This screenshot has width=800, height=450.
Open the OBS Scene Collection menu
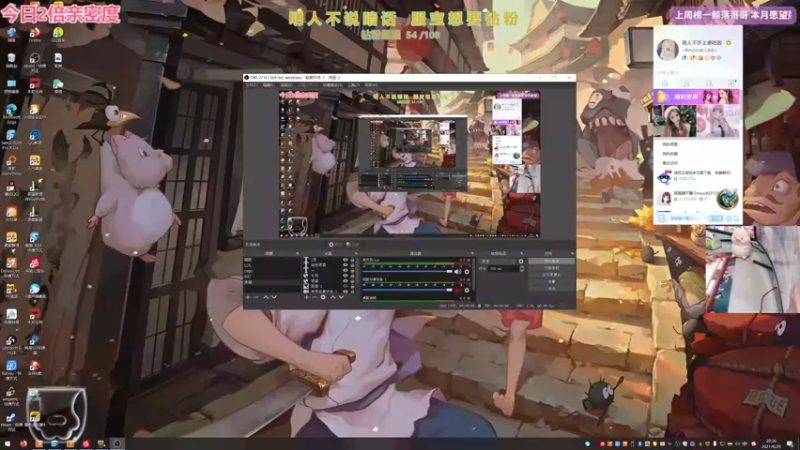[332, 85]
